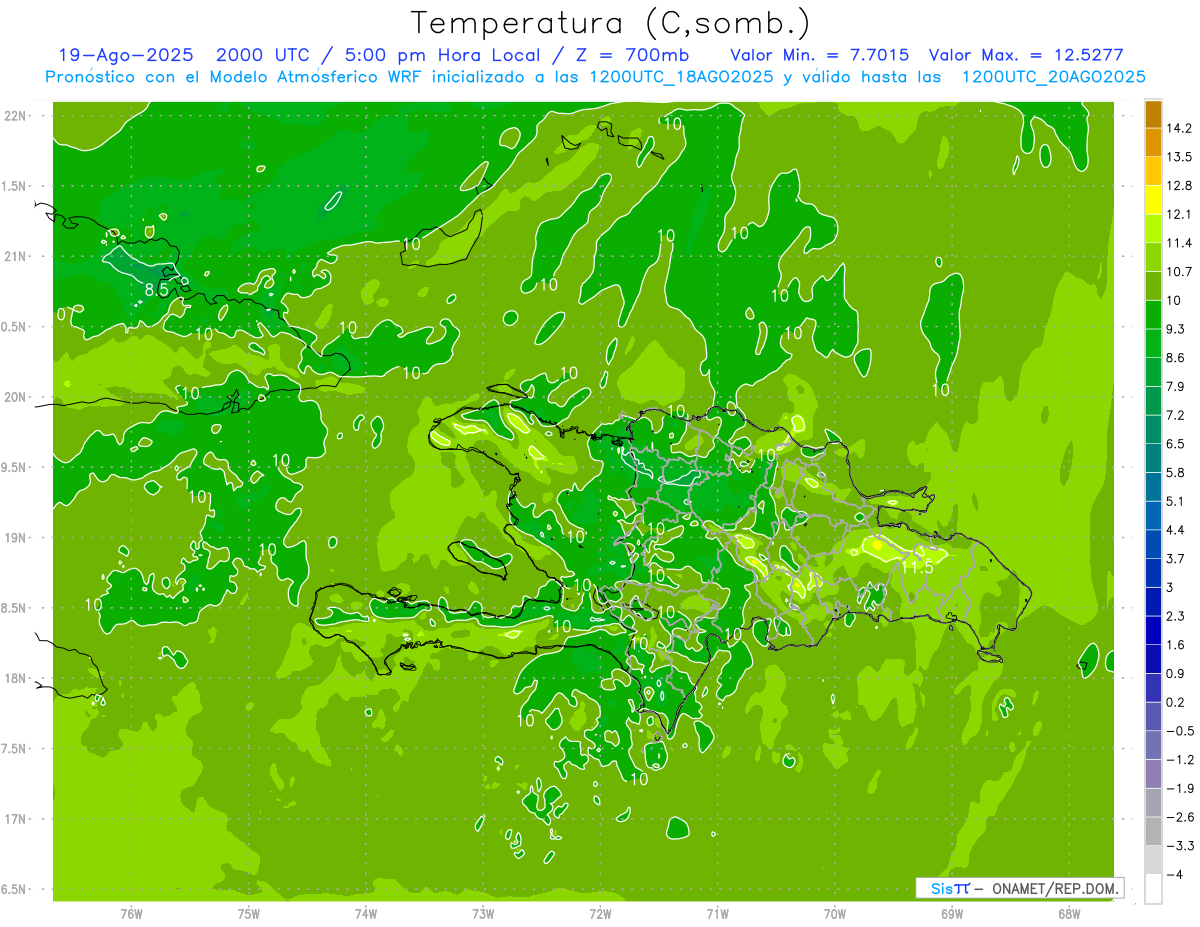Click the "SisTT – ONAMET/REP.DOM." credit label
The width and height of the screenshot is (1200, 927).
[x=1020, y=888]
